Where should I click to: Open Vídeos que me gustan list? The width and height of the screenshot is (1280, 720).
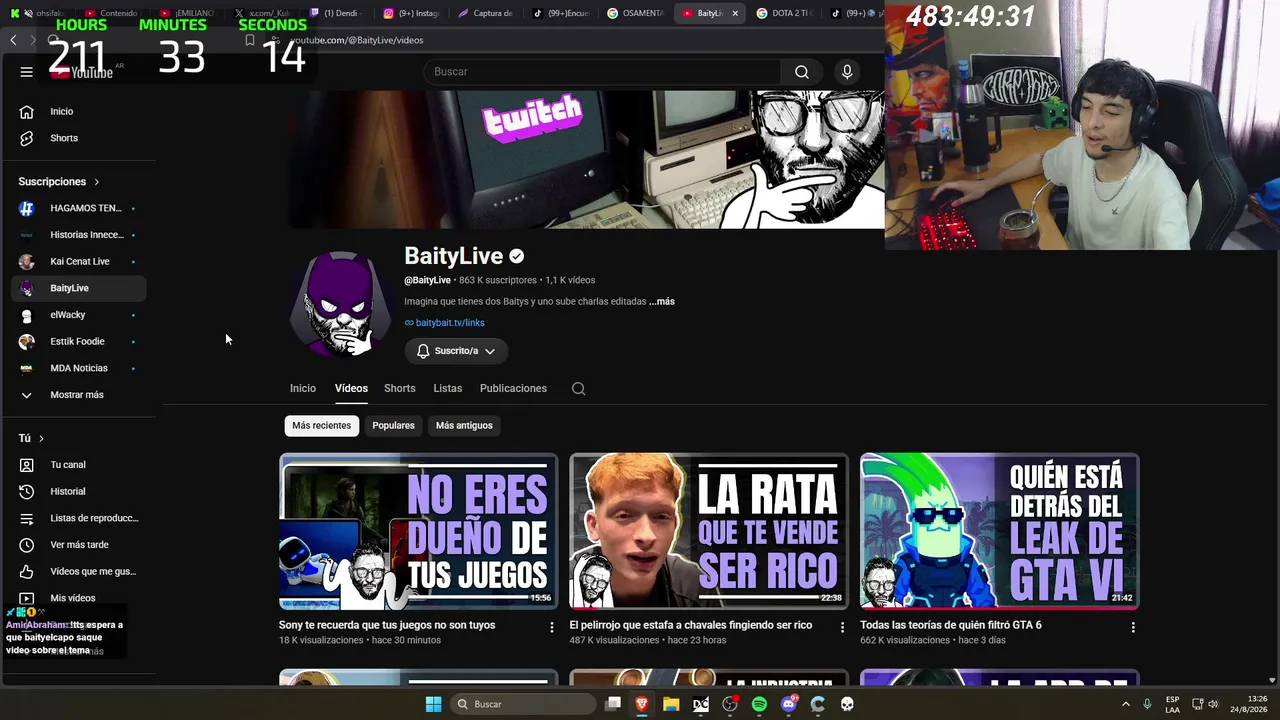[x=80, y=572]
